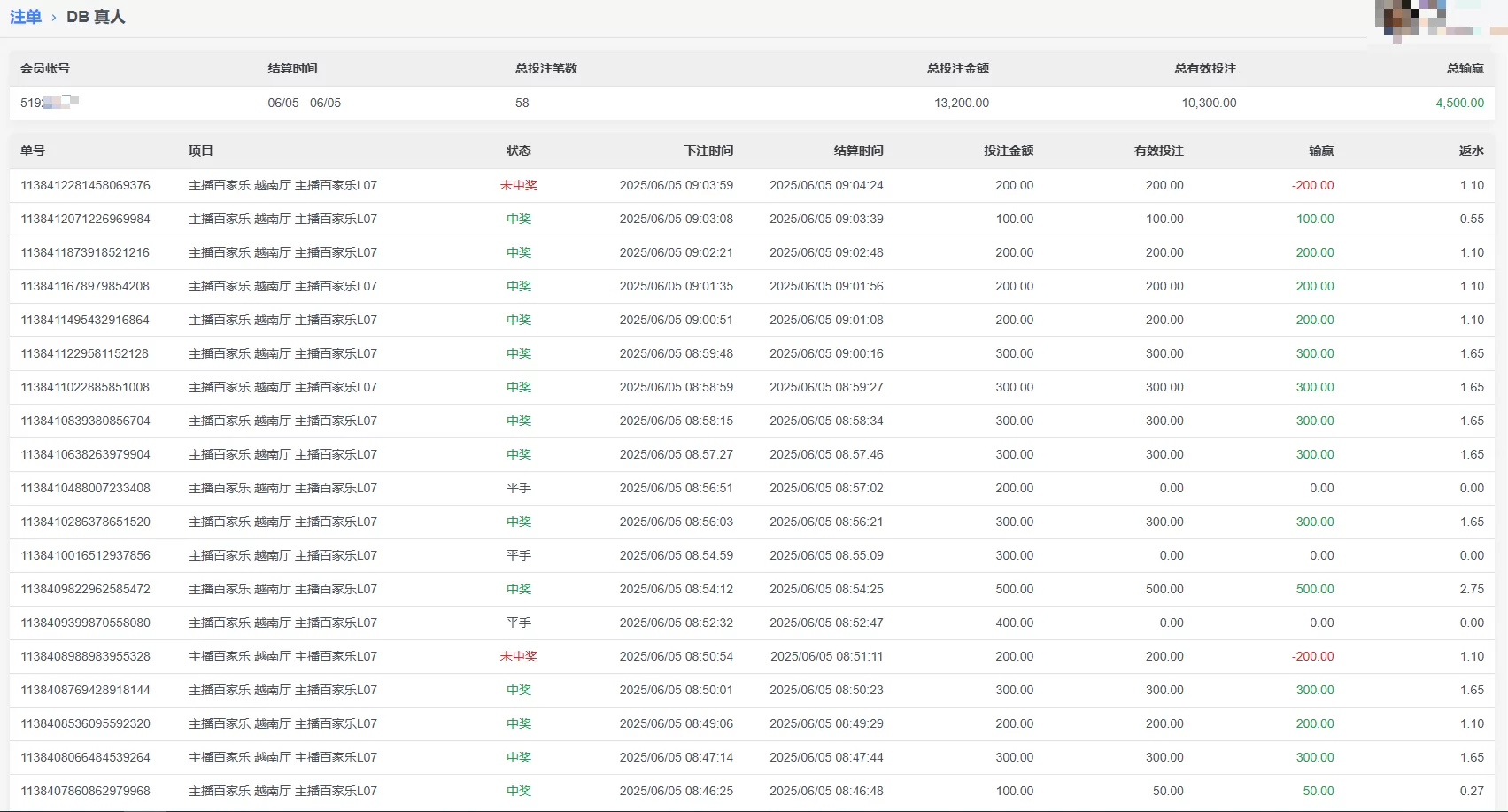Select the total bet amount 13,200.00
The height and width of the screenshot is (812, 1508).
pyautogui.click(x=962, y=103)
